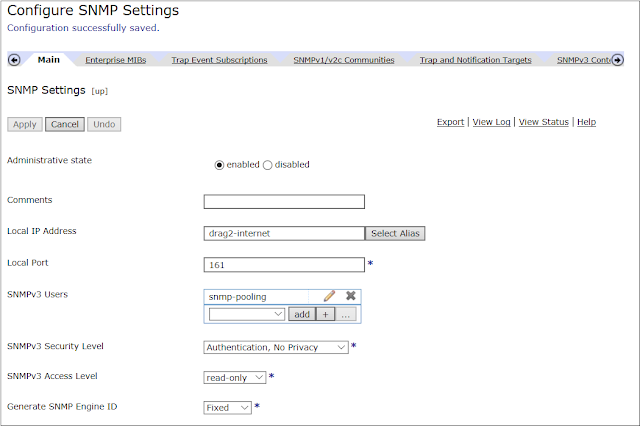The image size is (640, 426).
Task: Open the SNMPv3 Users selection dropdown
Action: (246, 314)
